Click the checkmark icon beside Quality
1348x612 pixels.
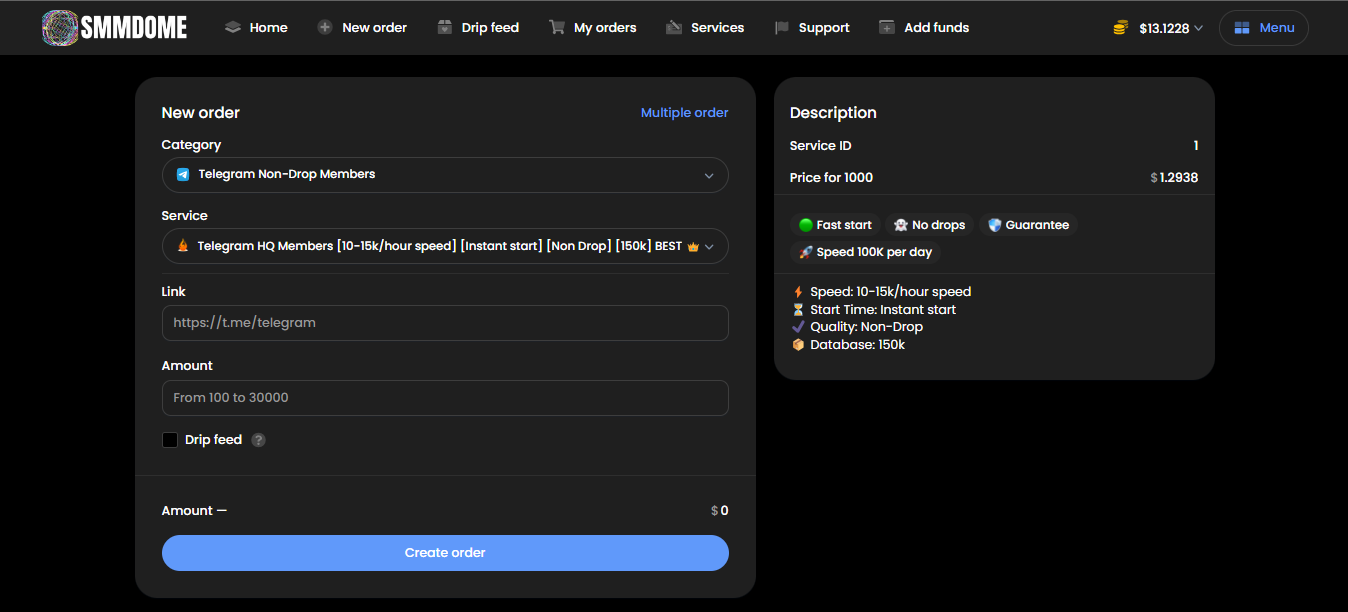click(798, 327)
